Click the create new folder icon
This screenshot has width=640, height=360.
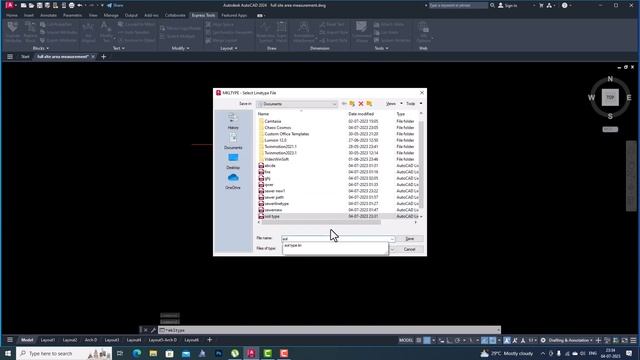click(x=369, y=104)
